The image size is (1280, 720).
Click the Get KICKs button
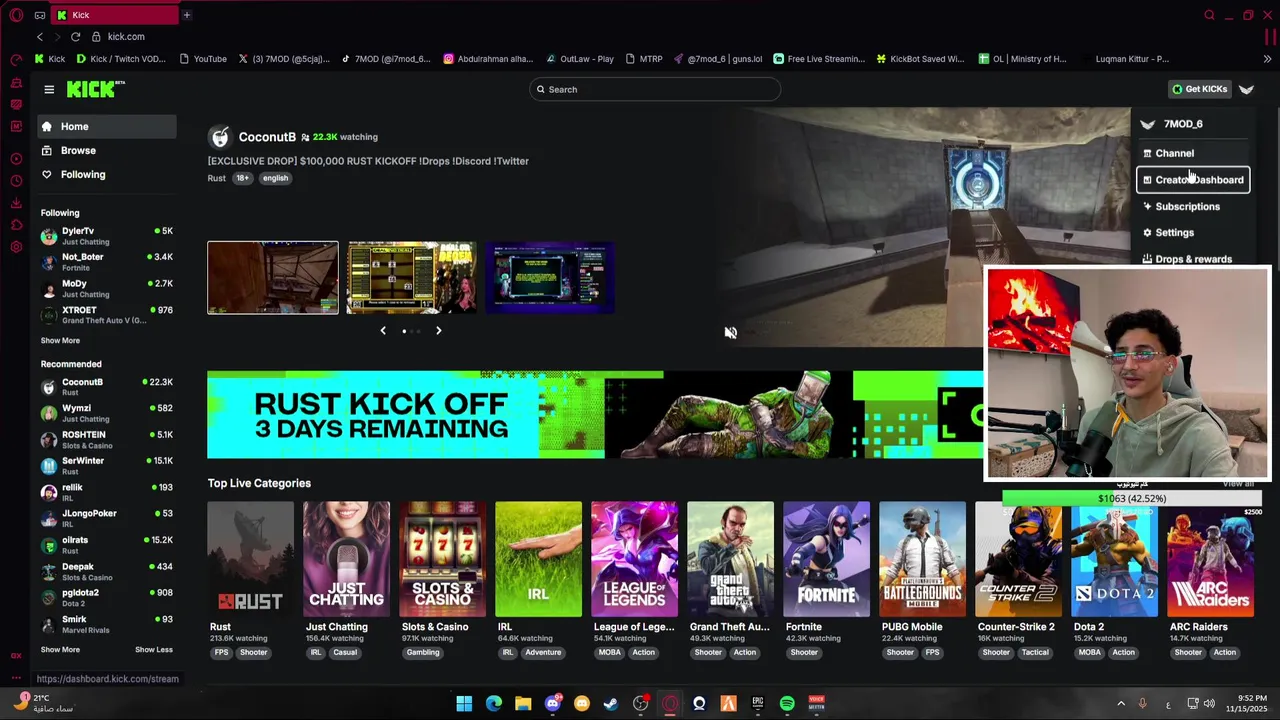click(x=1200, y=90)
